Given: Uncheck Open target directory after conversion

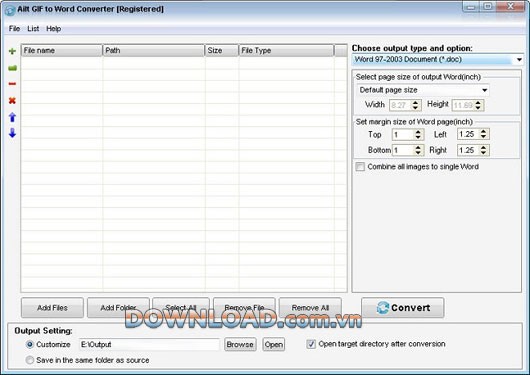Looking at the screenshot, I should 311,344.
